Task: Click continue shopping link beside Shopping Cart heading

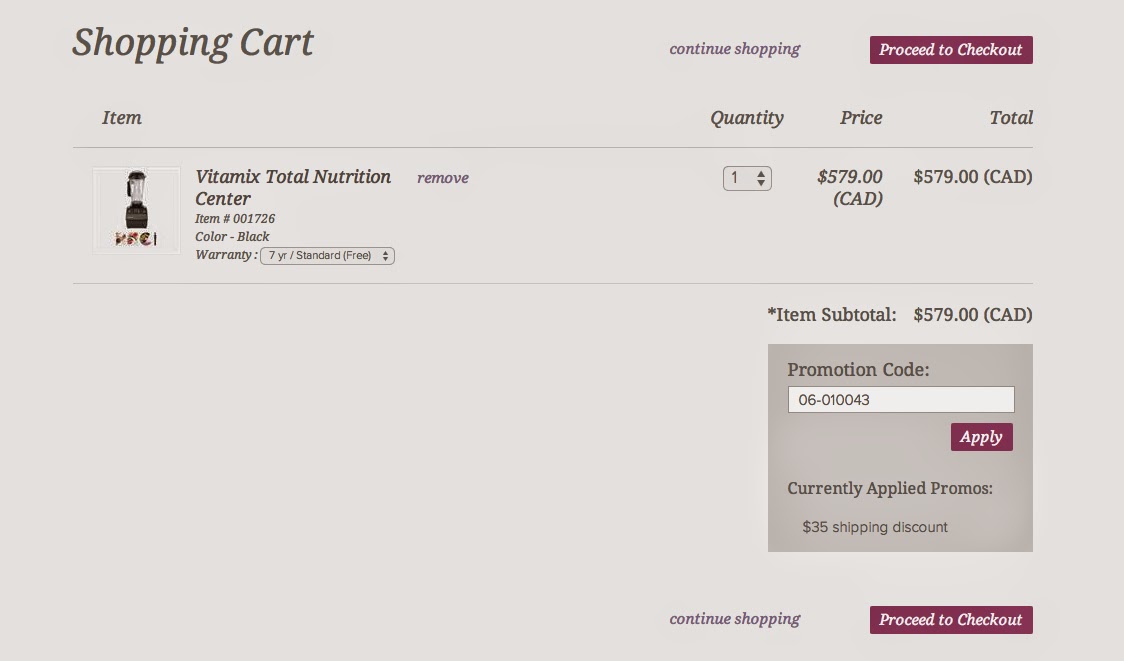Action: (x=735, y=49)
